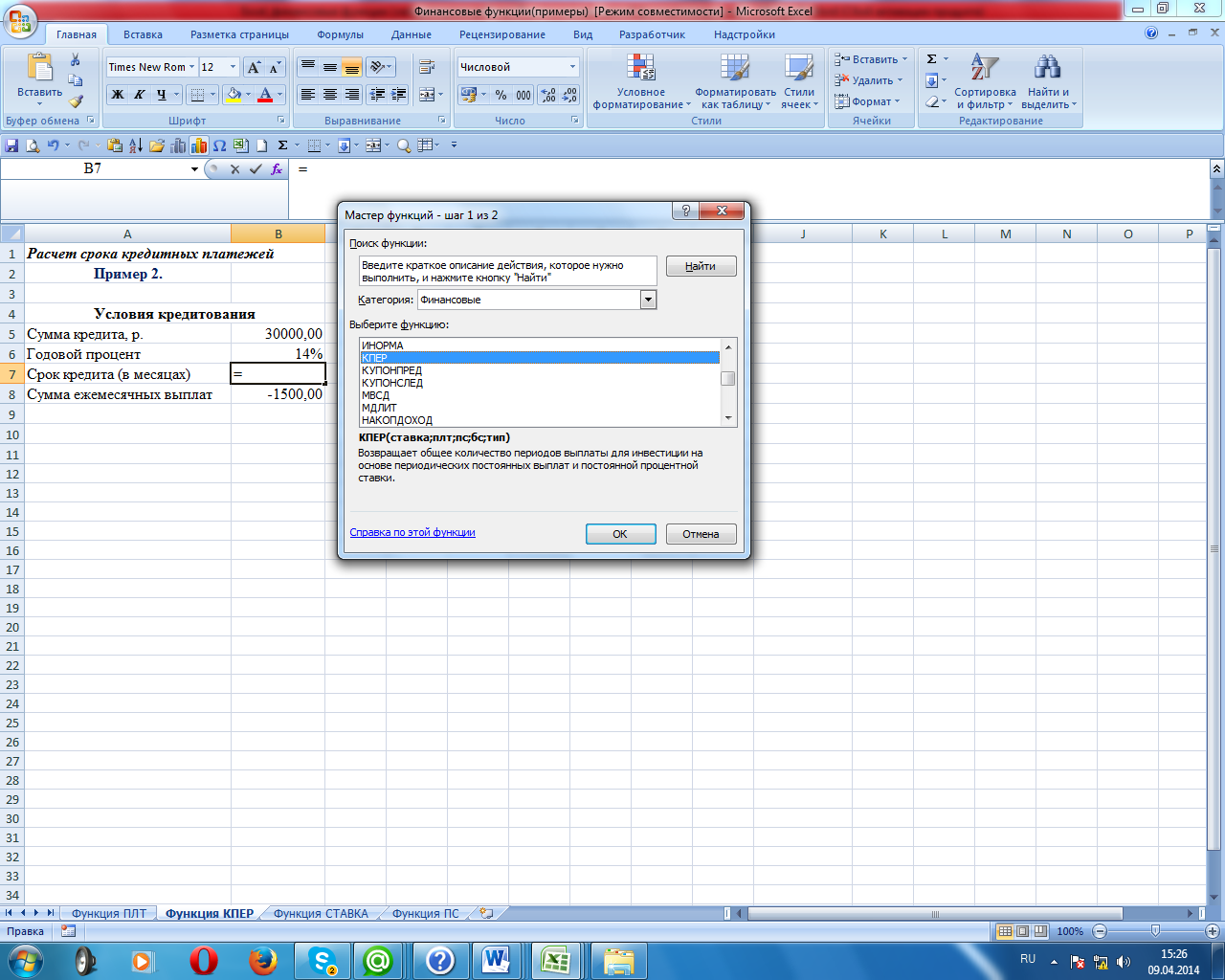Click the Отмена button in the dialog

coord(701,534)
